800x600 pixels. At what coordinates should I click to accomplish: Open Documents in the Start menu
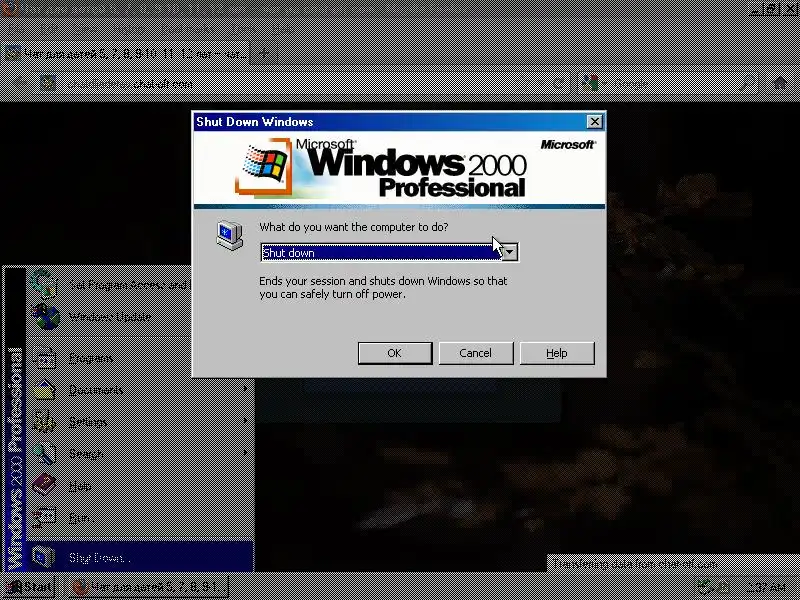[140, 390]
